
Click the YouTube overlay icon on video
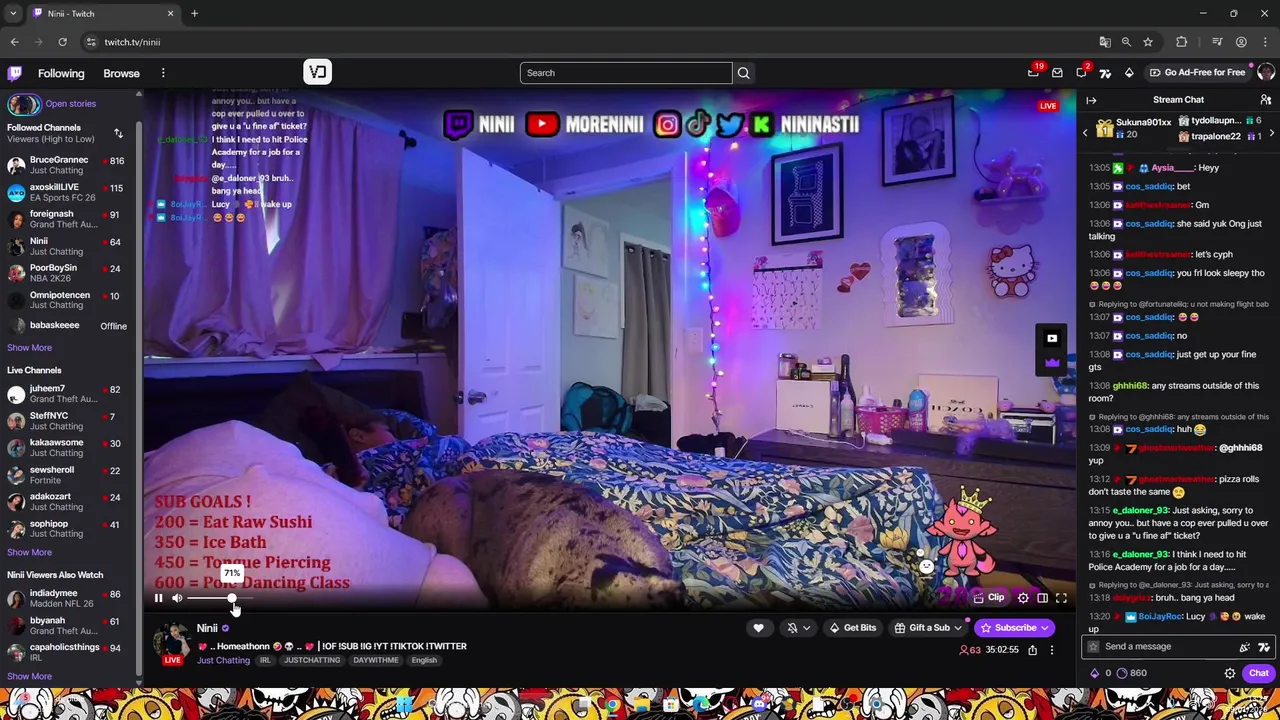[1051, 338]
